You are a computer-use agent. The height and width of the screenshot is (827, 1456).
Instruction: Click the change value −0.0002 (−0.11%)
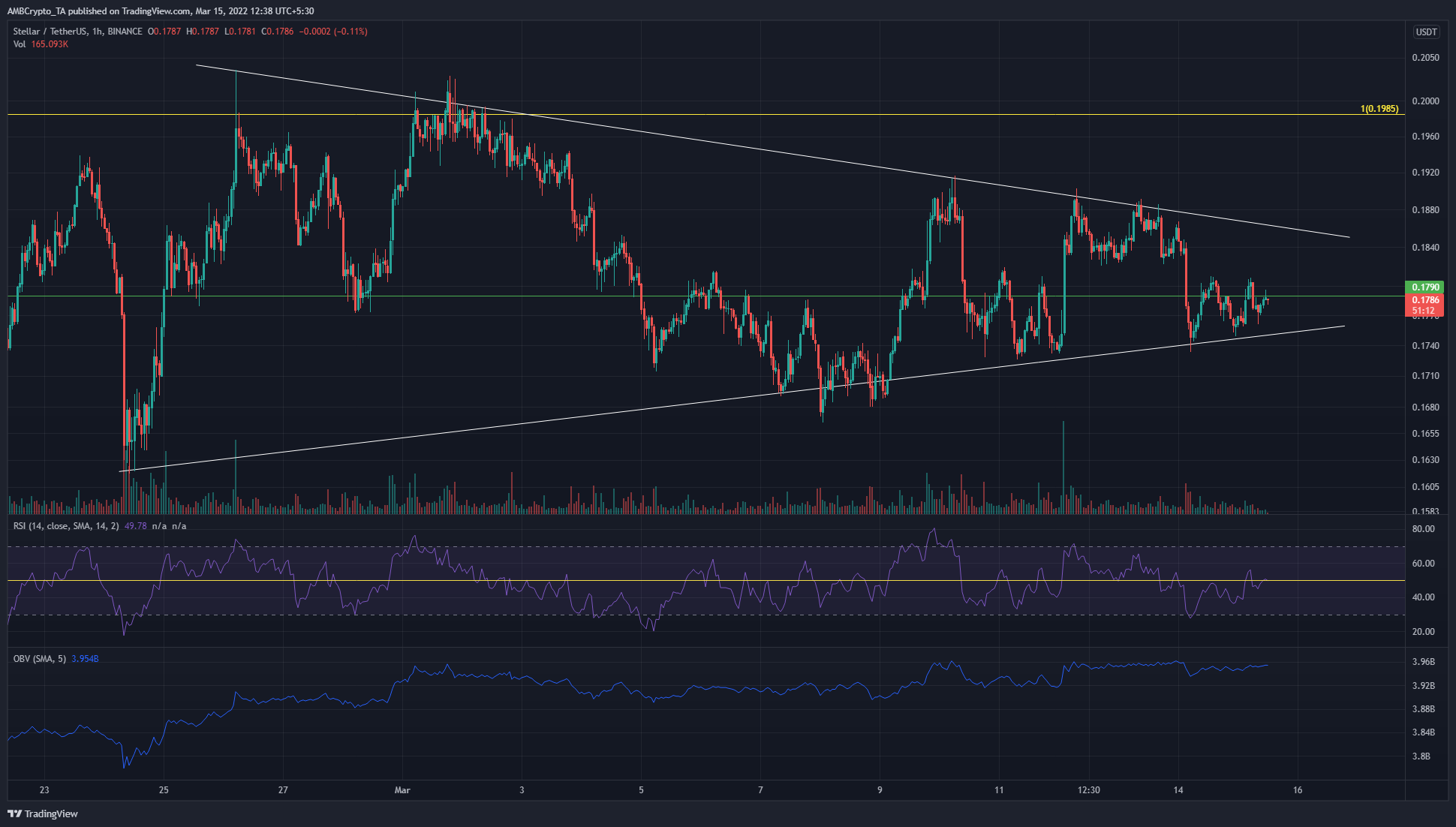tap(333, 32)
